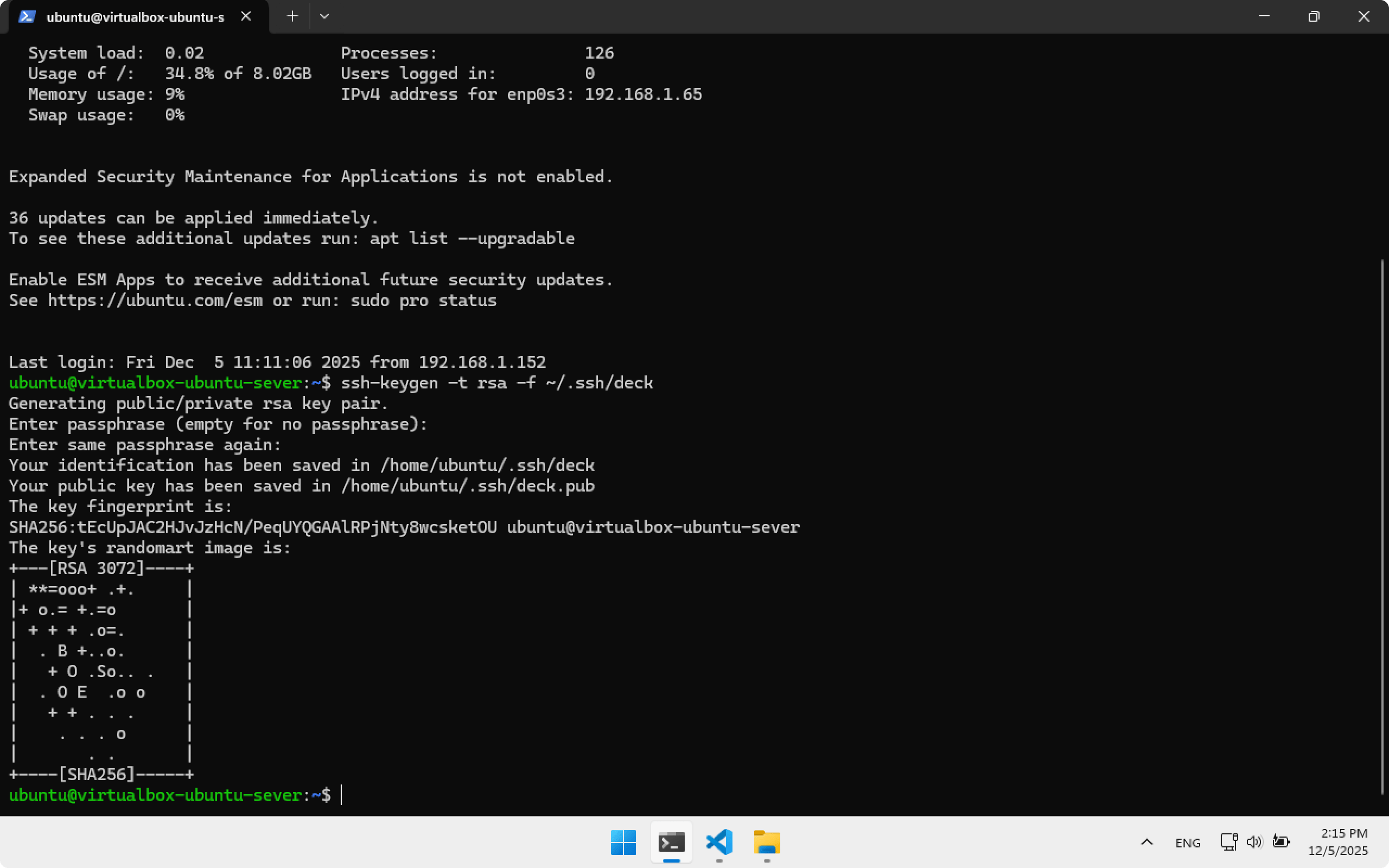Viewport: 1389px width, 868px height.
Task: Open the Windows Start menu
Action: click(x=623, y=842)
